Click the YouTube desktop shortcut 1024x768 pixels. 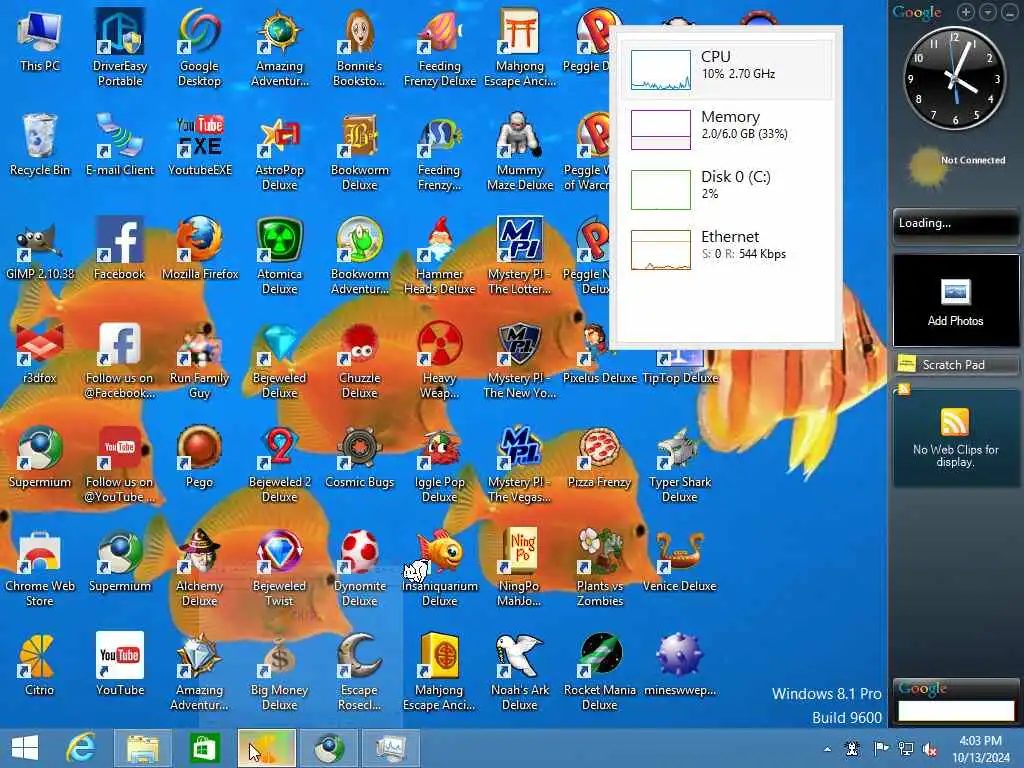pos(120,665)
